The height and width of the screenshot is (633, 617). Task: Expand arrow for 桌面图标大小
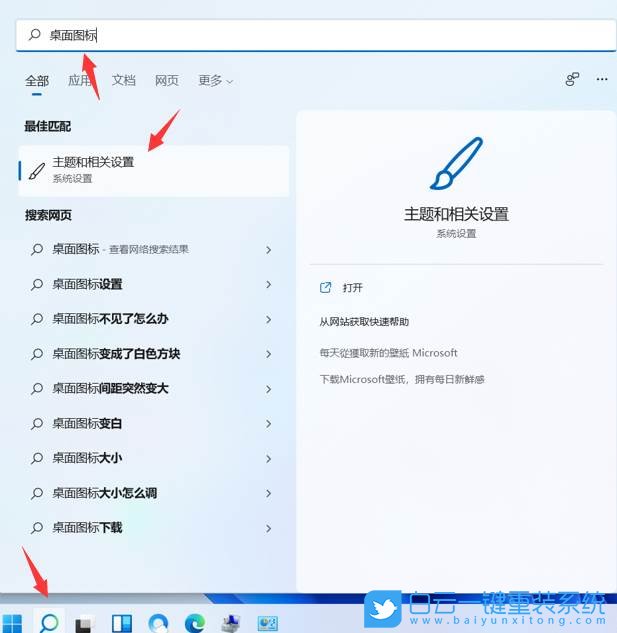pos(269,458)
